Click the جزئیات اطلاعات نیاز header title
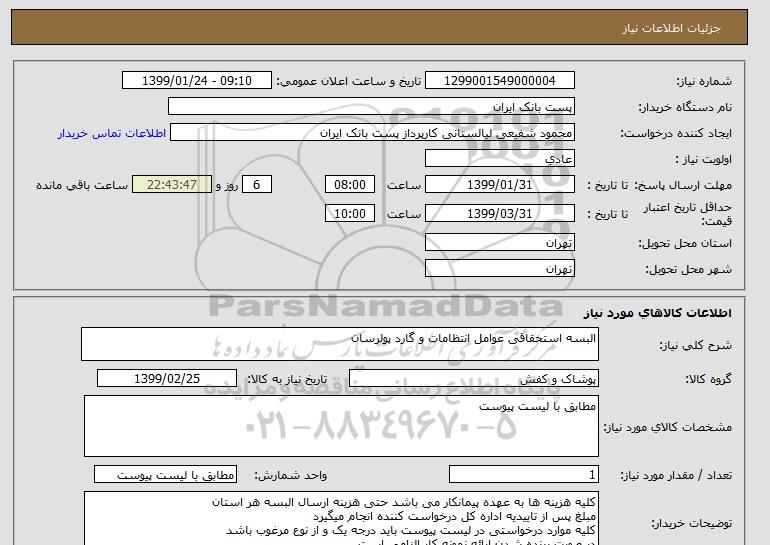This screenshot has height=545, width=770. pyautogui.click(x=671, y=28)
